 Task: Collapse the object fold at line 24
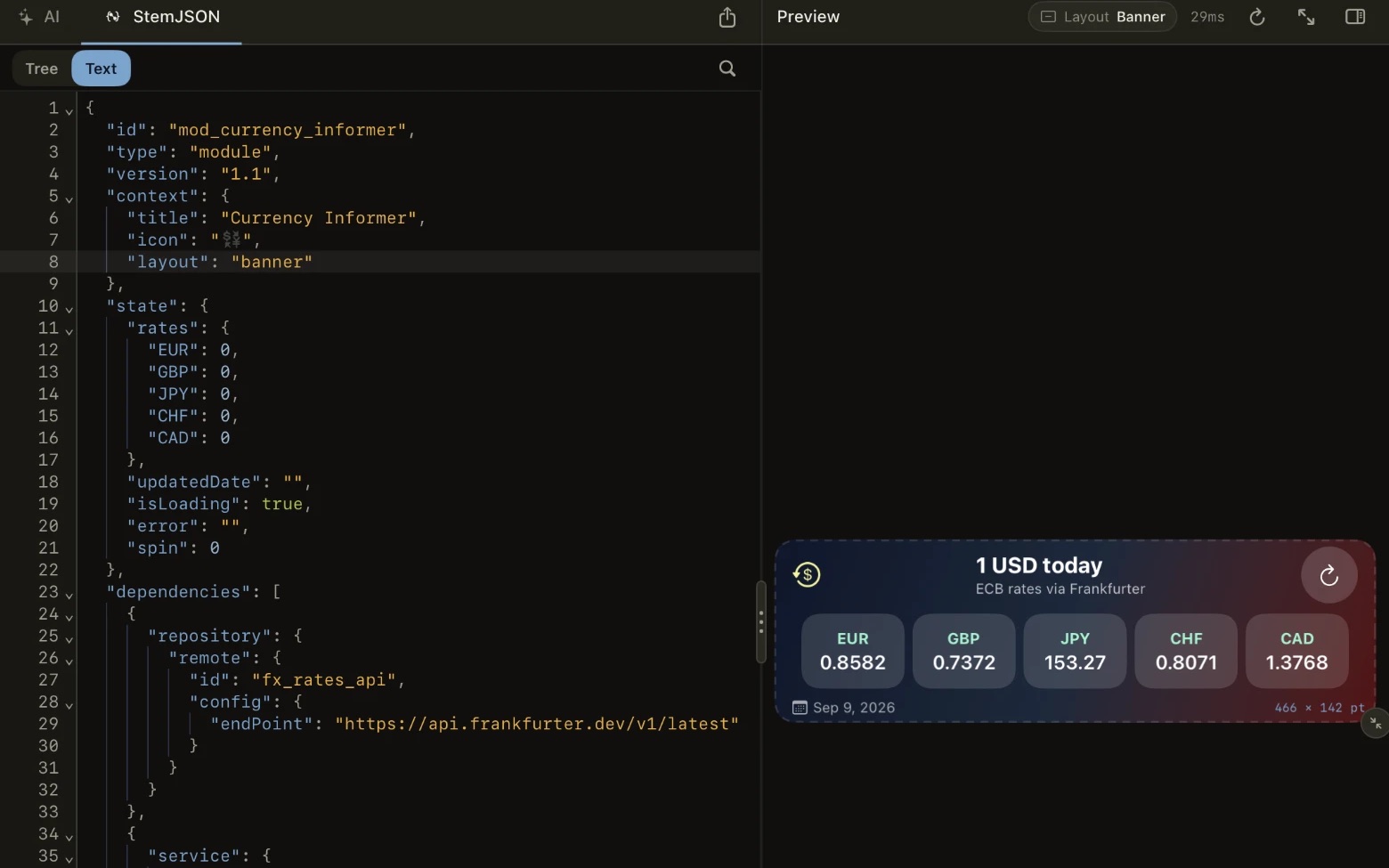(69, 617)
